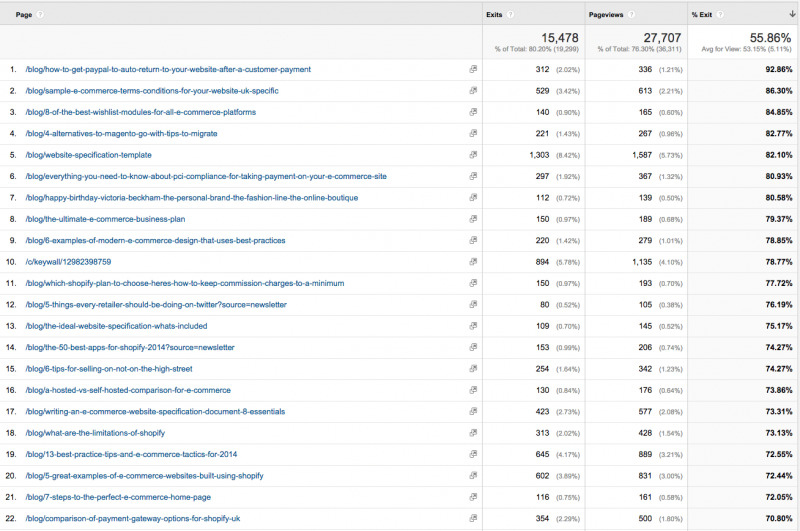Open ultimate e-commerce business-plan link
This screenshot has width=800, height=531.
pos(106,219)
